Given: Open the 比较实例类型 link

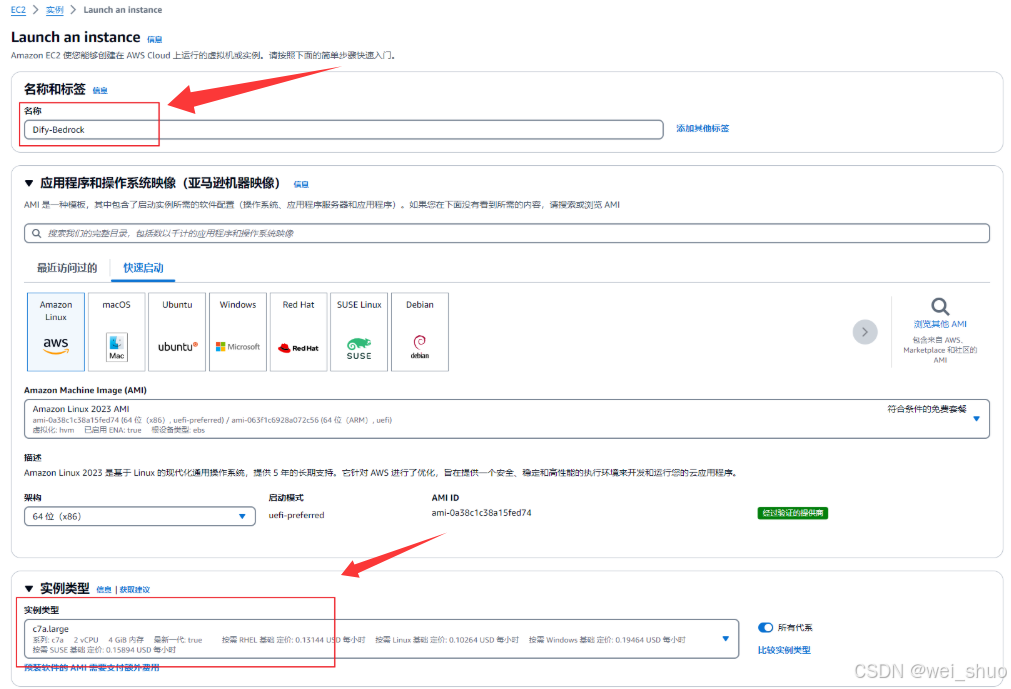Looking at the screenshot, I should click(784, 650).
